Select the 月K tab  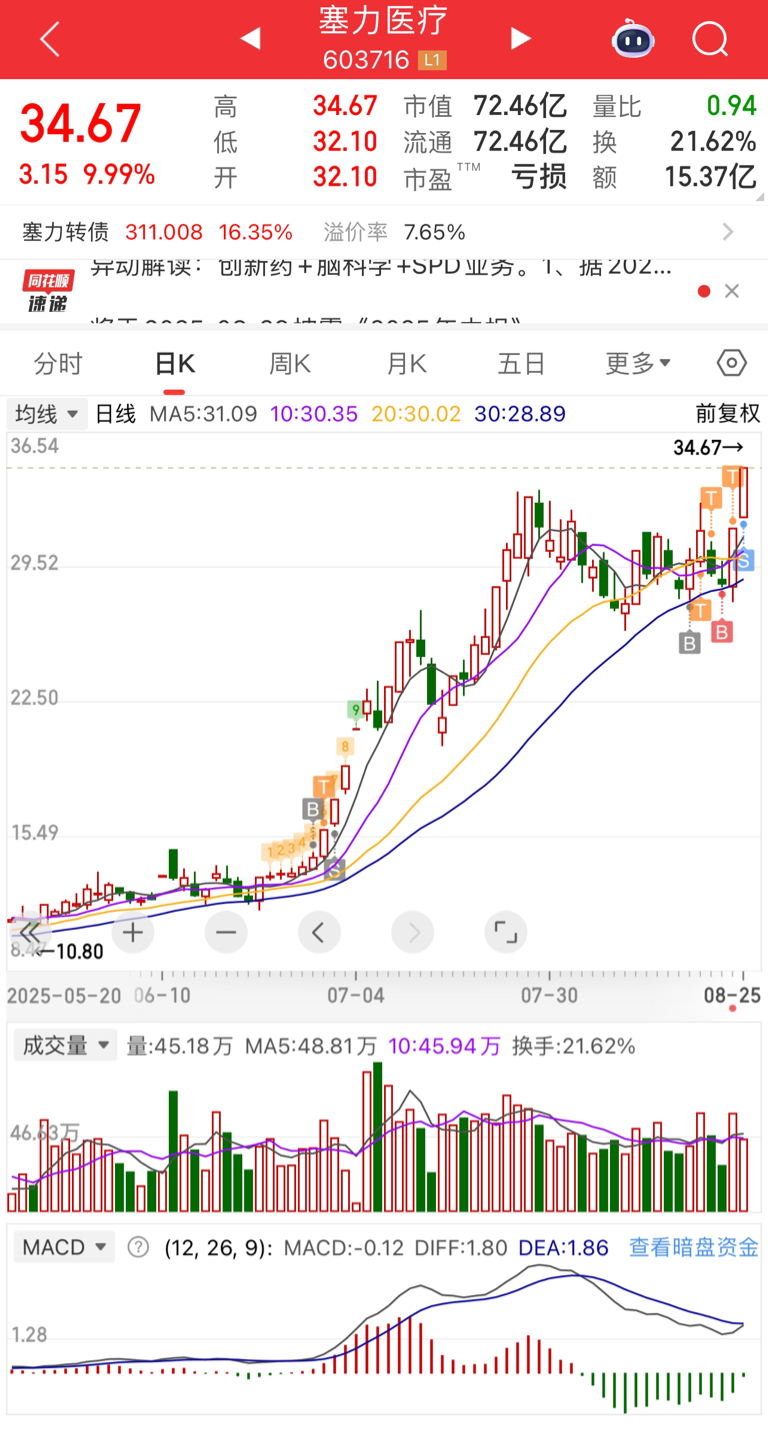click(406, 363)
